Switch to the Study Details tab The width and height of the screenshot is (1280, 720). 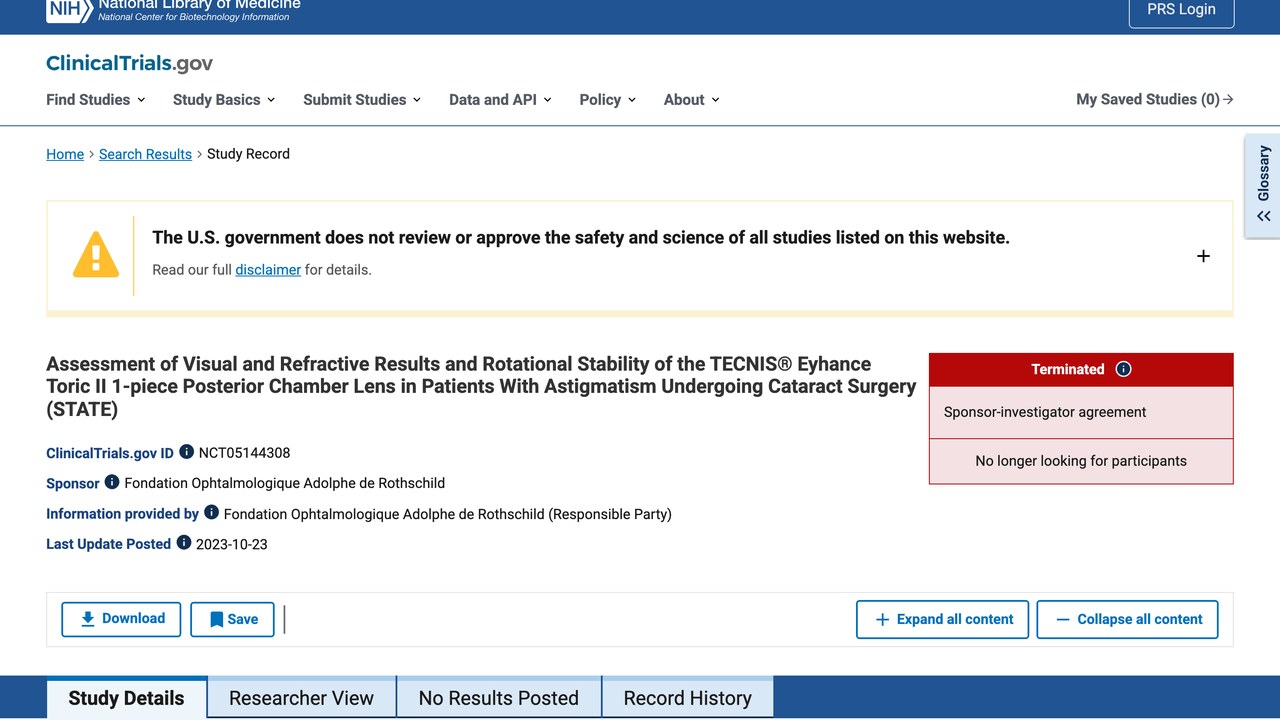127,698
